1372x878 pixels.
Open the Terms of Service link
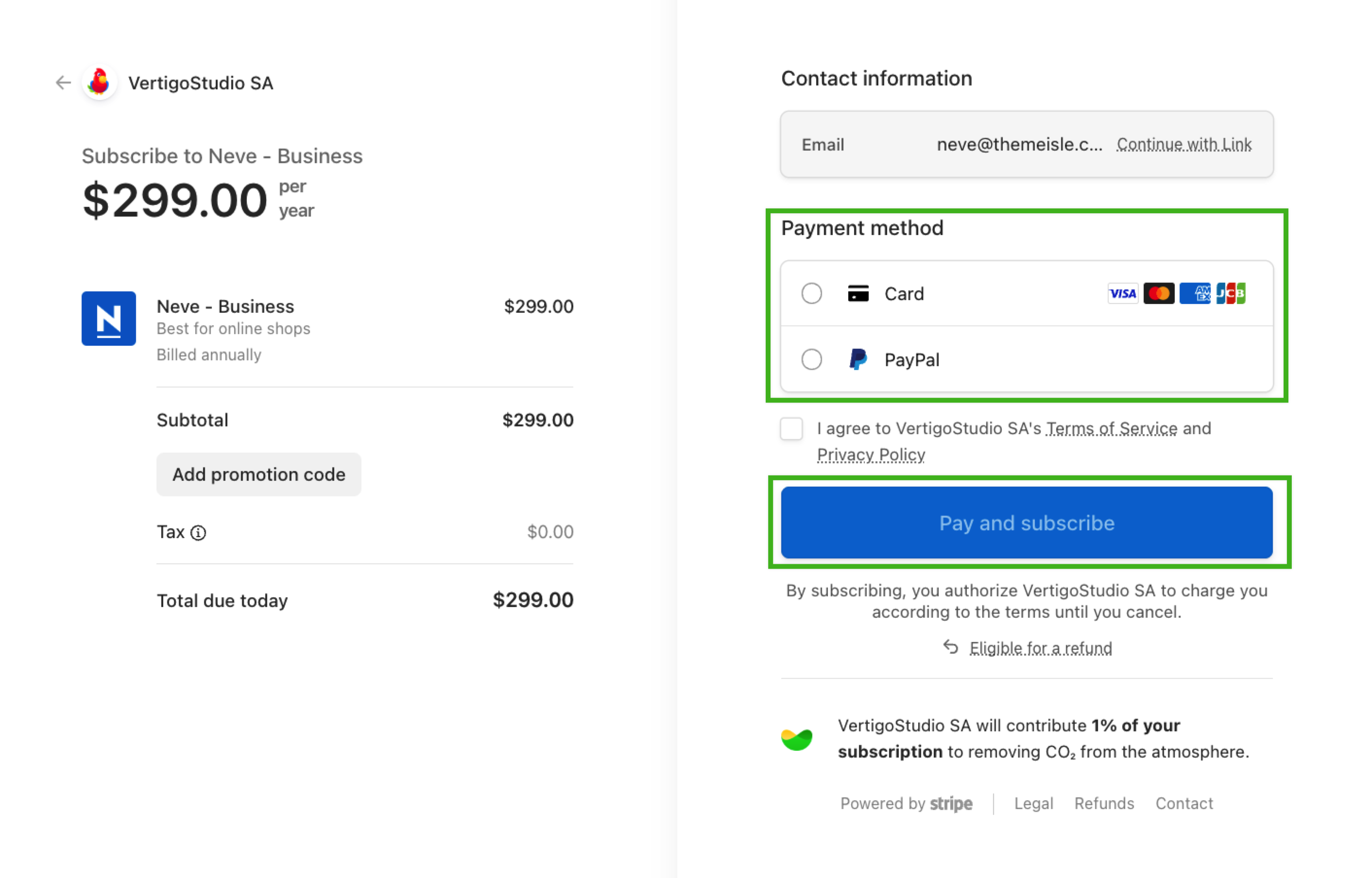(x=1112, y=429)
